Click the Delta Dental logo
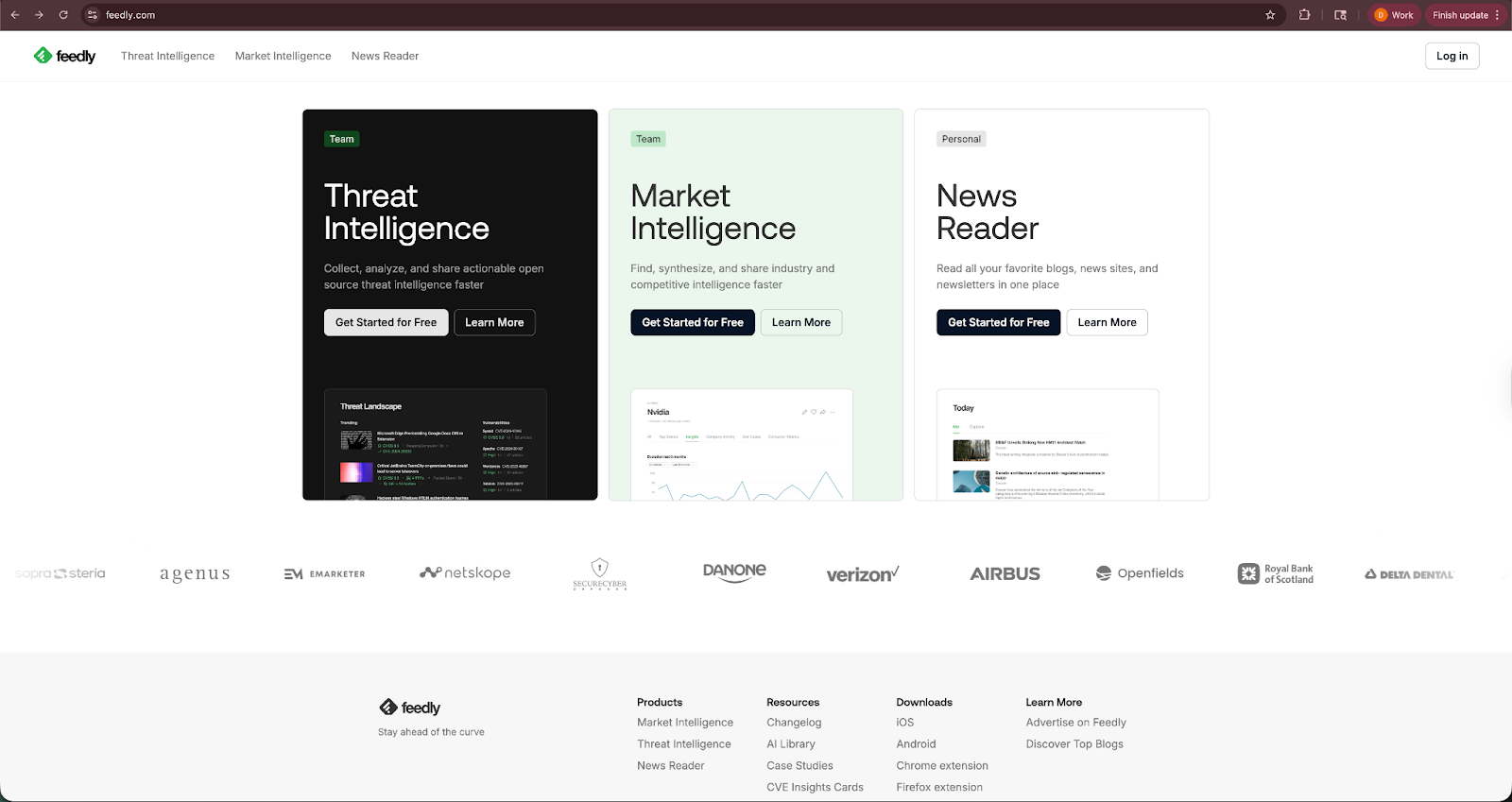 click(x=1409, y=574)
